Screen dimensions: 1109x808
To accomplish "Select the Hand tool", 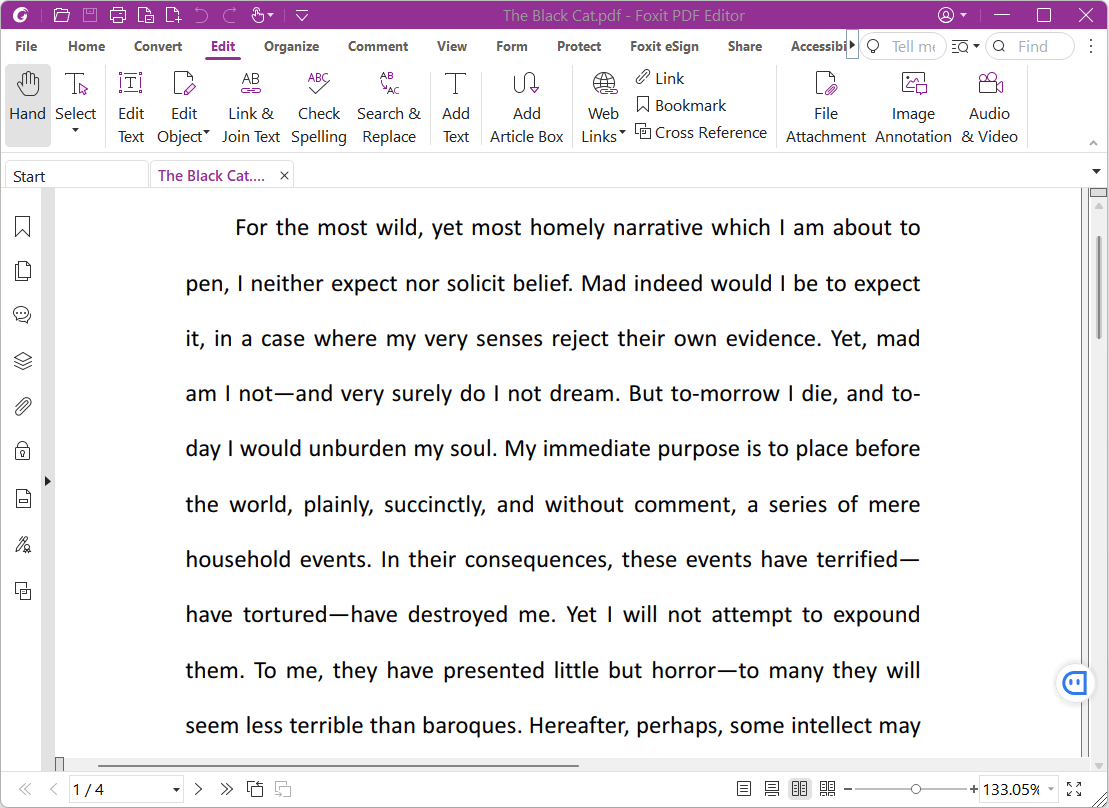I will point(28,105).
